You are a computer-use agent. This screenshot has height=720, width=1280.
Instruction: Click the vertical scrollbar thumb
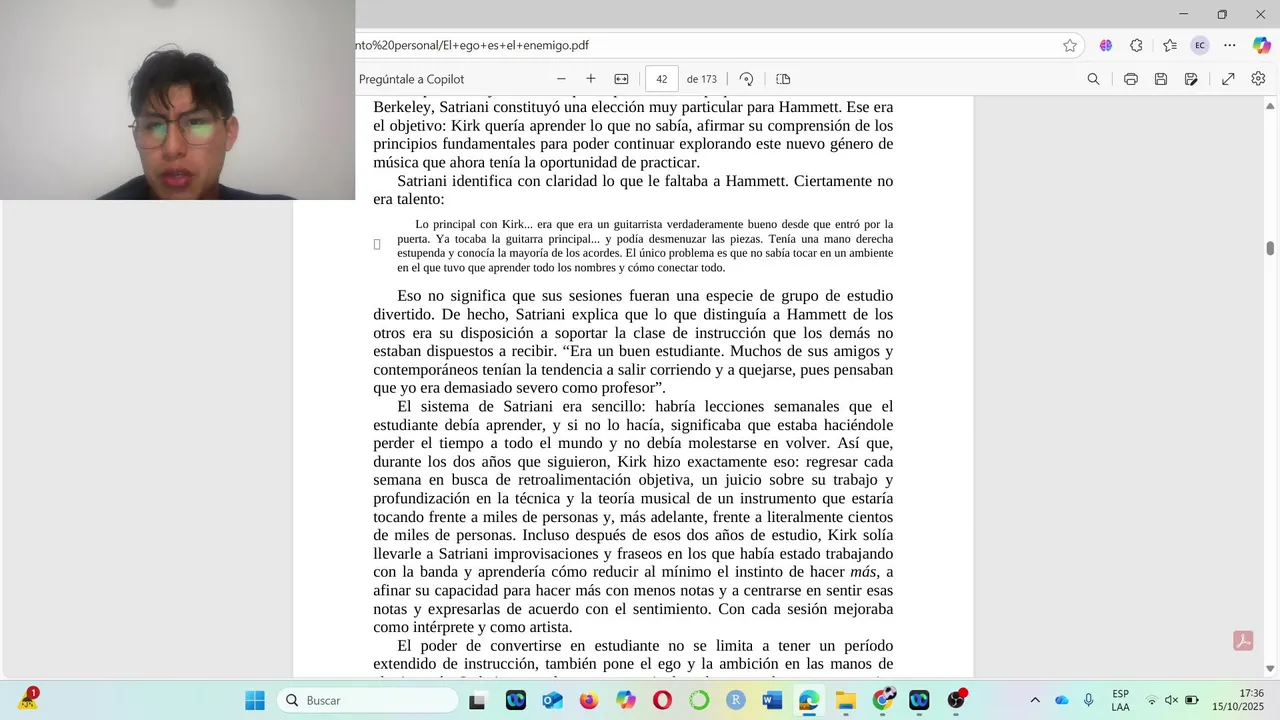tap(1270, 248)
